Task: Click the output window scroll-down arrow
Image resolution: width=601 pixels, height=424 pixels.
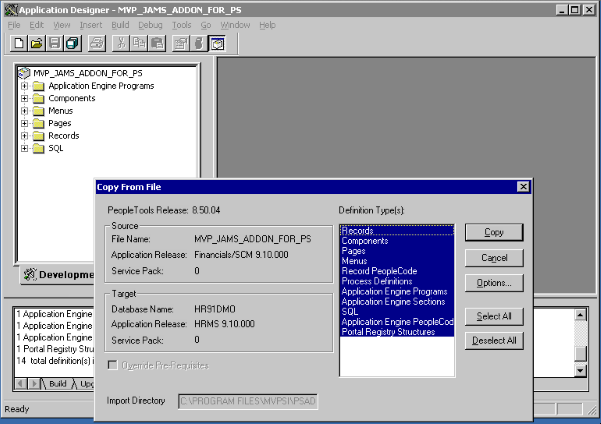Action: (580, 370)
